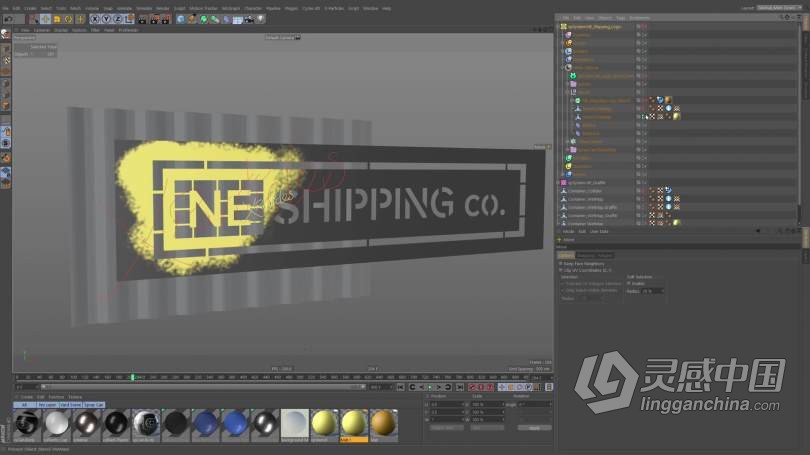Open the Render Settings icon
Viewport: 810px width, 455px height.
pyautogui.click(x=166, y=19)
